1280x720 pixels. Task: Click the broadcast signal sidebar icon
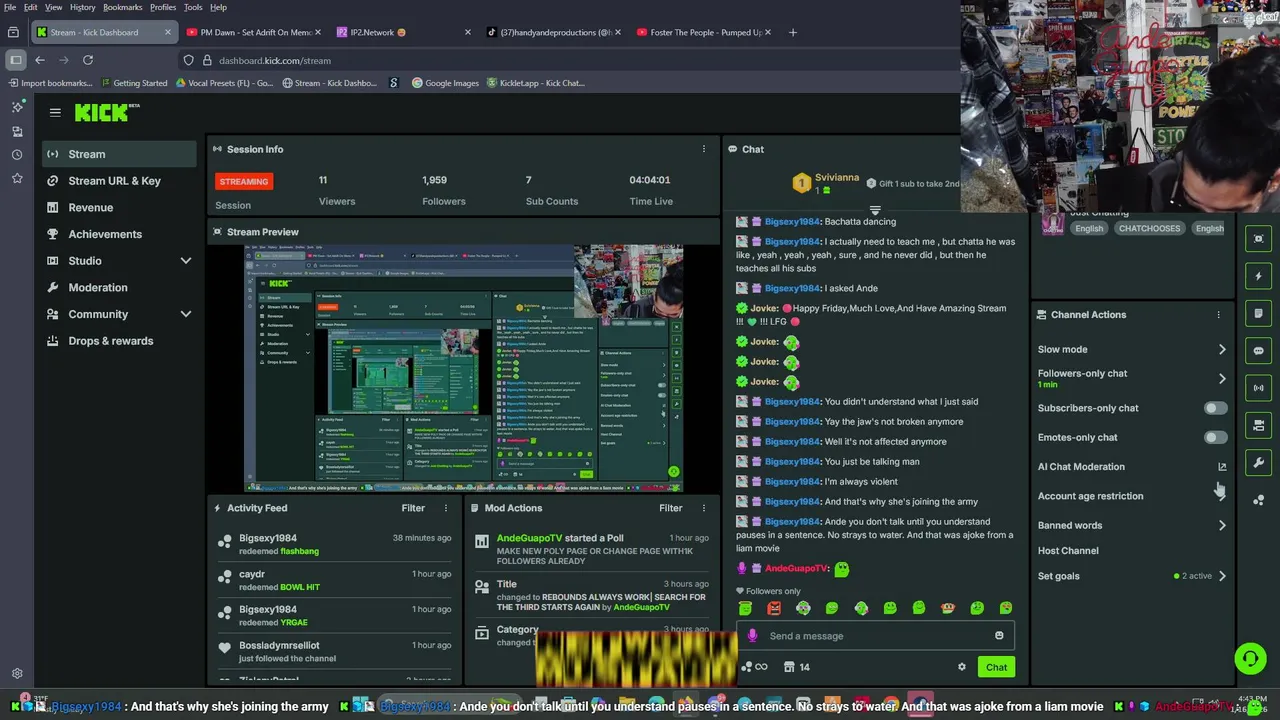[1258, 388]
